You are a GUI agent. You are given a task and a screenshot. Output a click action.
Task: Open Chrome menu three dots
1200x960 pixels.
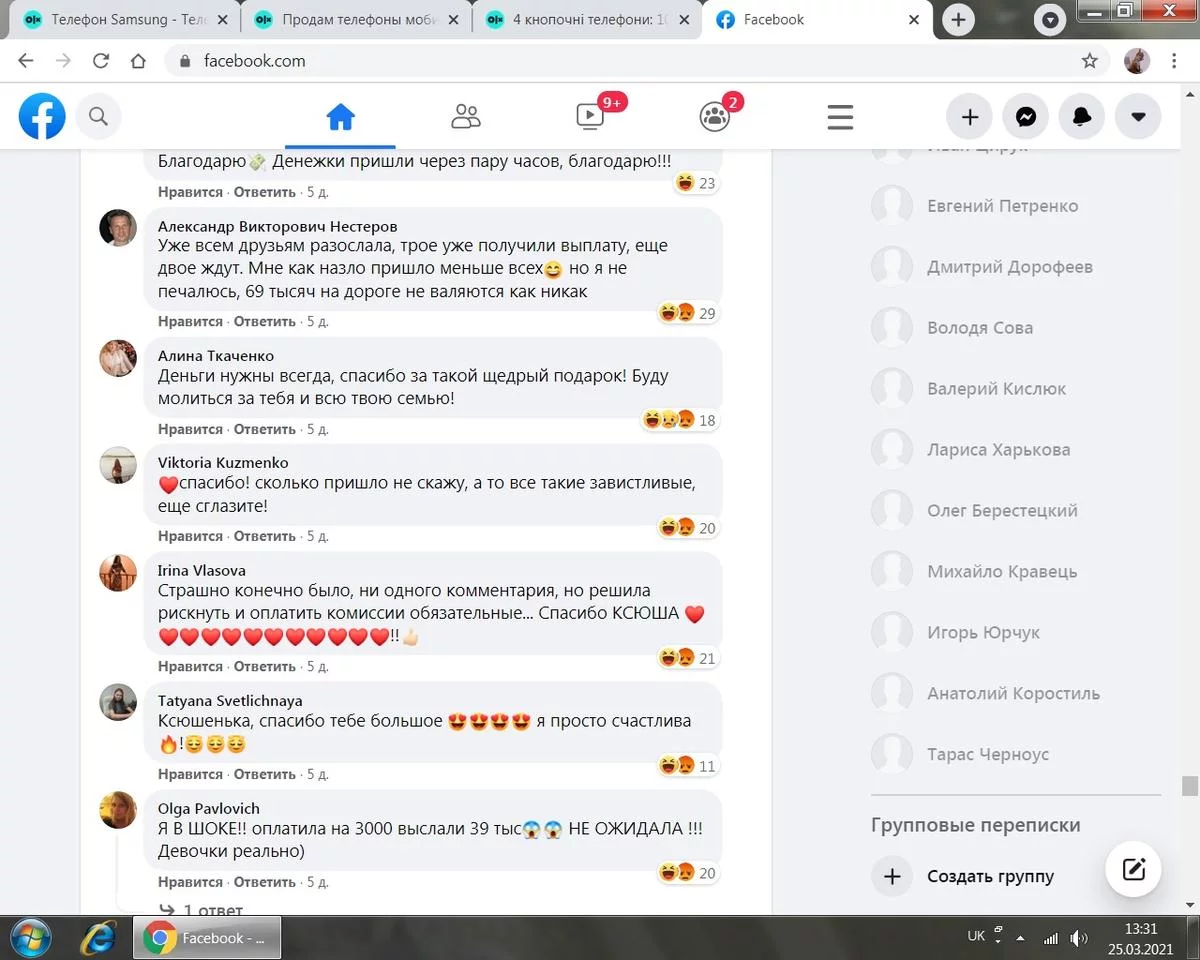pos(1173,61)
